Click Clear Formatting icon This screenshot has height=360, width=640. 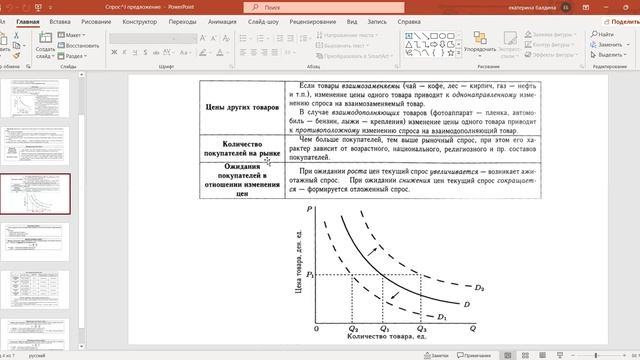click(x=226, y=38)
